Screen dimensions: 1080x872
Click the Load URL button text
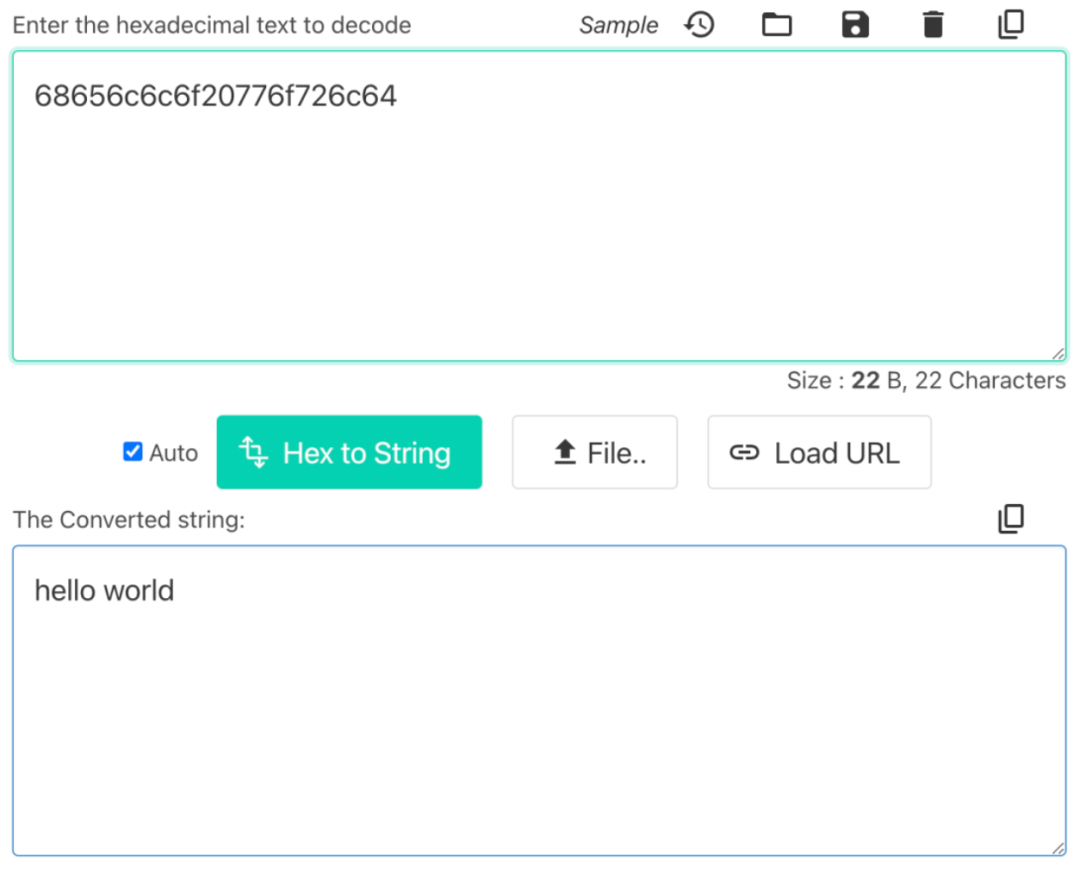pos(837,453)
